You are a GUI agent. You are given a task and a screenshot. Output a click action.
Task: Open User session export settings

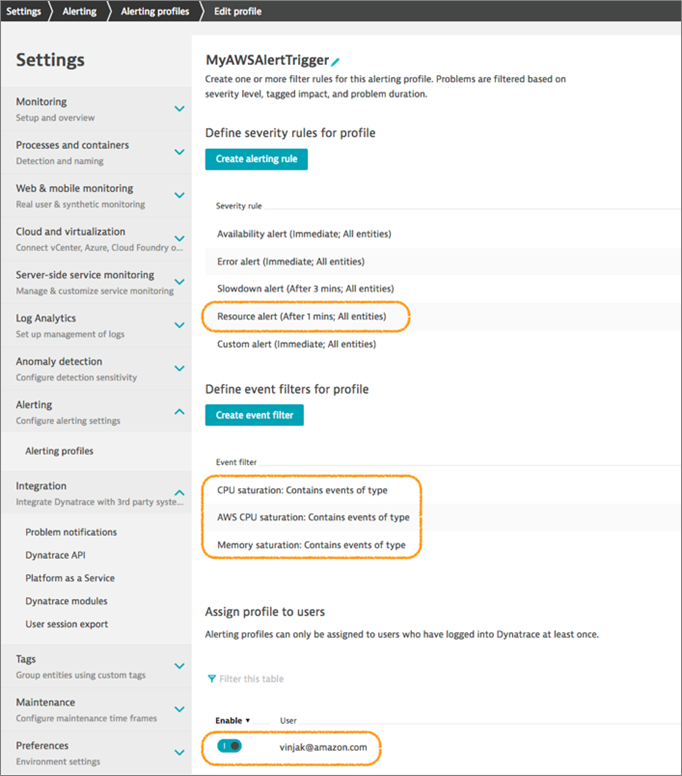tap(67, 624)
